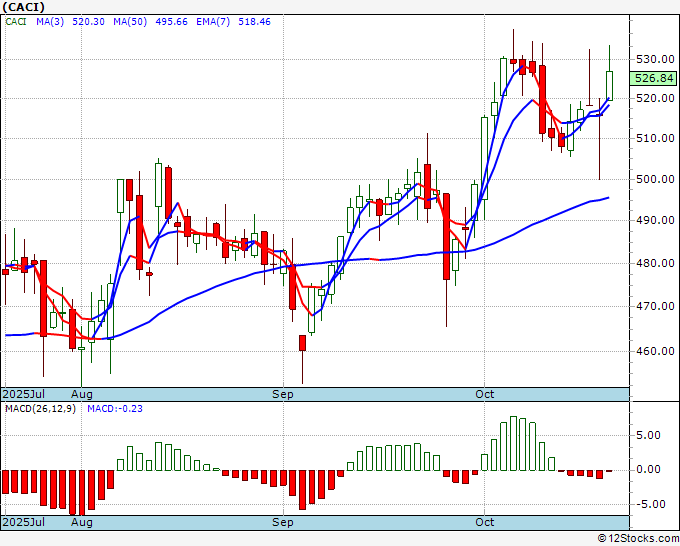The width and height of the screenshot is (680, 546).
Task: Select the EMA(7) legend label
Action: (213, 22)
